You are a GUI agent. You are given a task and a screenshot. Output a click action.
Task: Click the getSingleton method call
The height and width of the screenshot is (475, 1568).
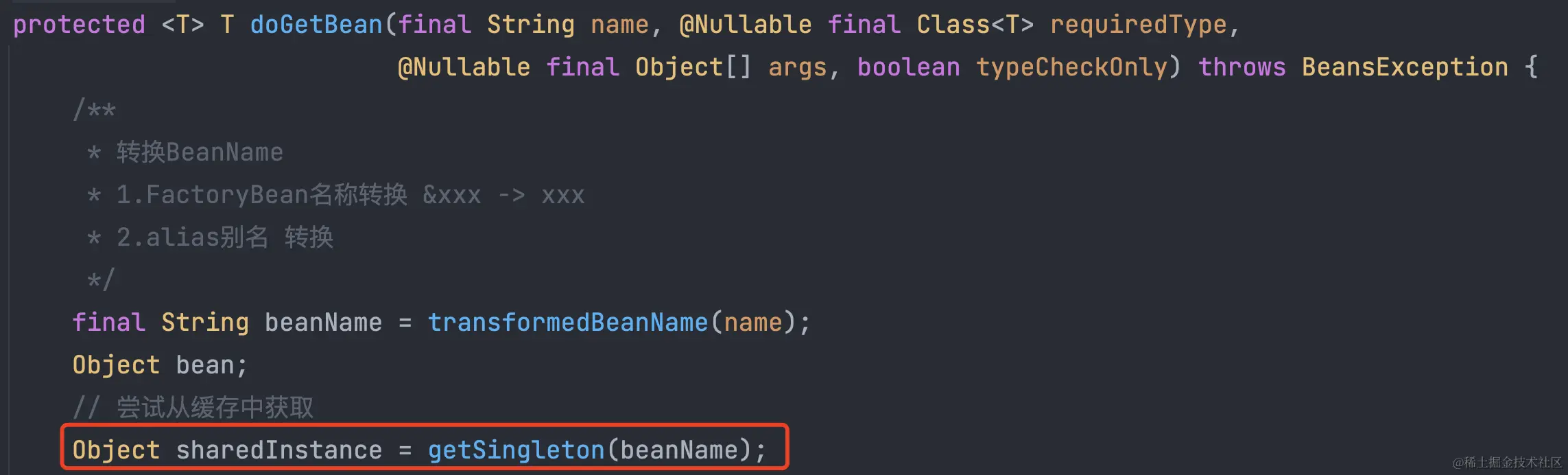[x=516, y=450]
